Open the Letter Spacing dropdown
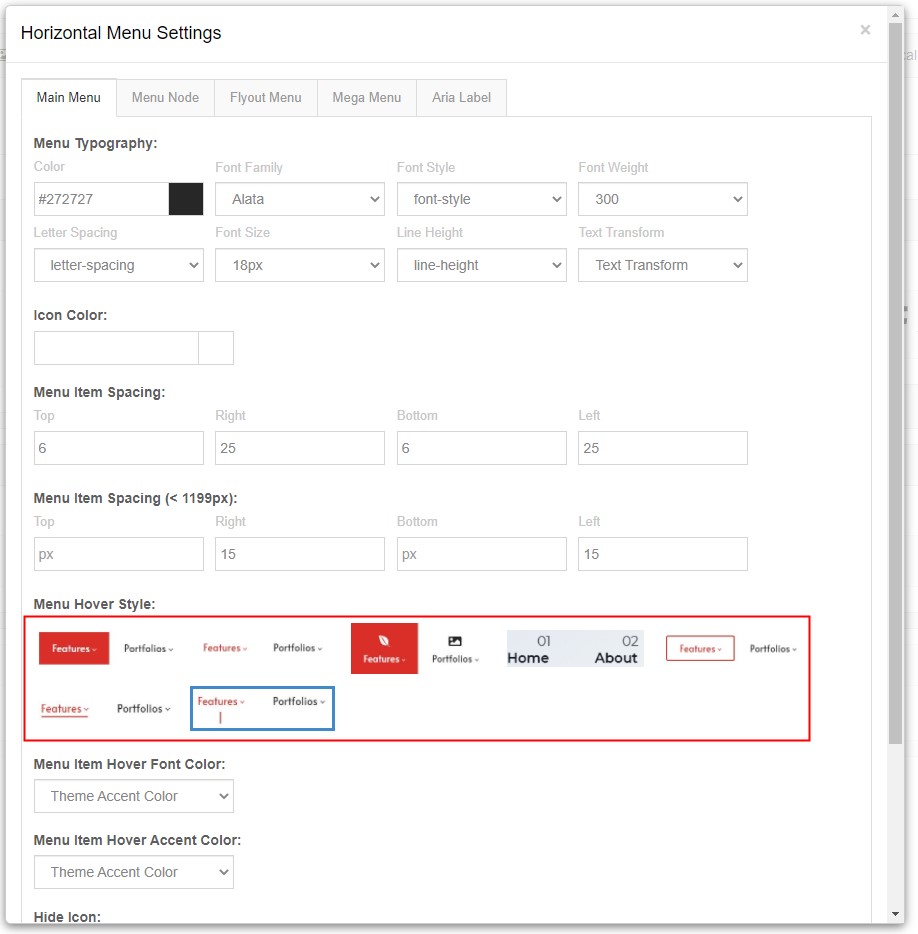Image resolution: width=918 pixels, height=934 pixels. coord(119,265)
